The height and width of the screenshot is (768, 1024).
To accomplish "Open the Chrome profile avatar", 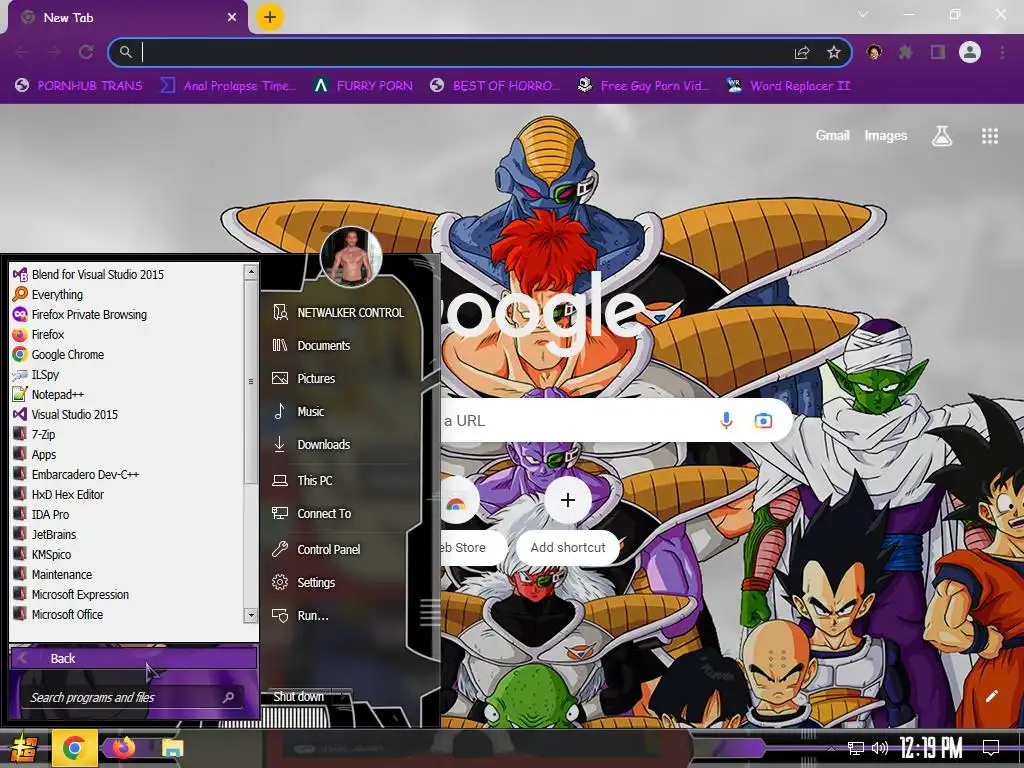I will pyautogui.click(x=970, y=52).
